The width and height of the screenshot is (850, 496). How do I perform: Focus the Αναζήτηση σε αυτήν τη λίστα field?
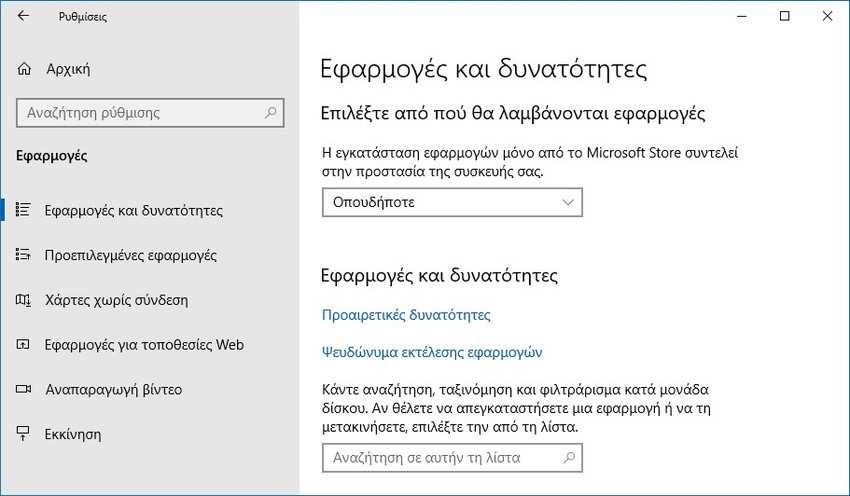[x=452, y=458]
